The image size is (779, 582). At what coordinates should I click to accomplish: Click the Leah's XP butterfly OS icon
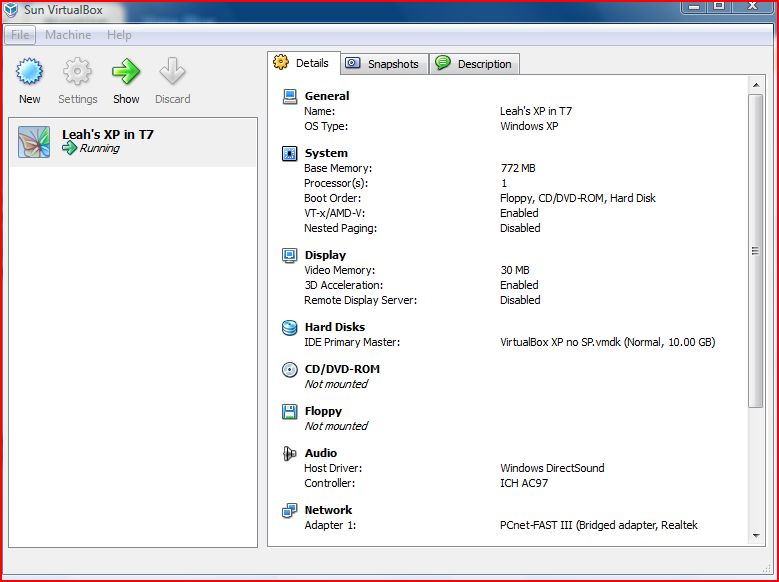34,142
